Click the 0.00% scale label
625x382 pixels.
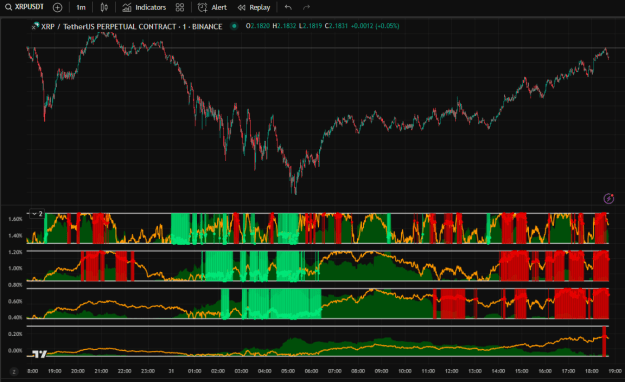(x=15, y=350)
